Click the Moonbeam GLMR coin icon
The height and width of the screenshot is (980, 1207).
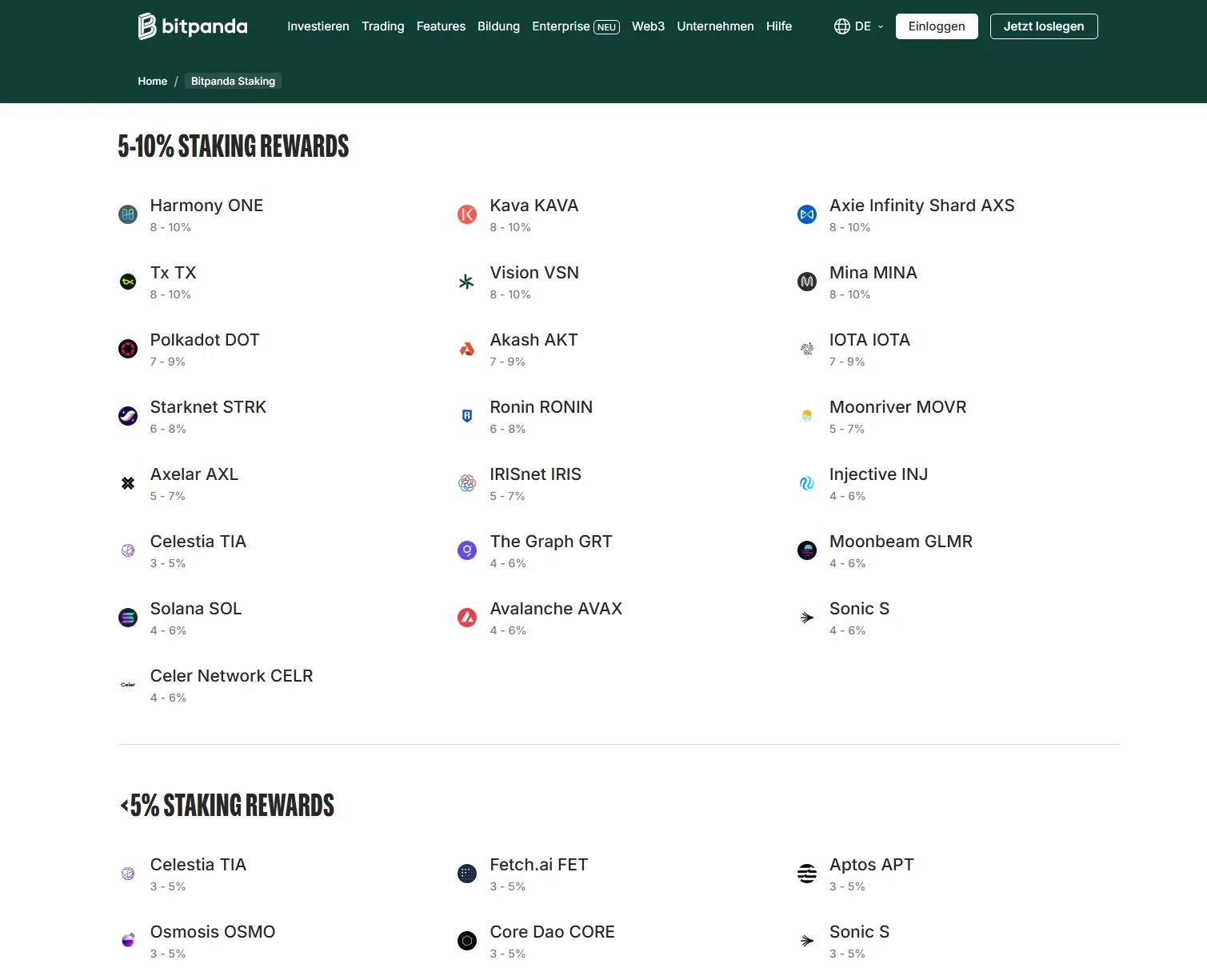click(x=807, y=550)
